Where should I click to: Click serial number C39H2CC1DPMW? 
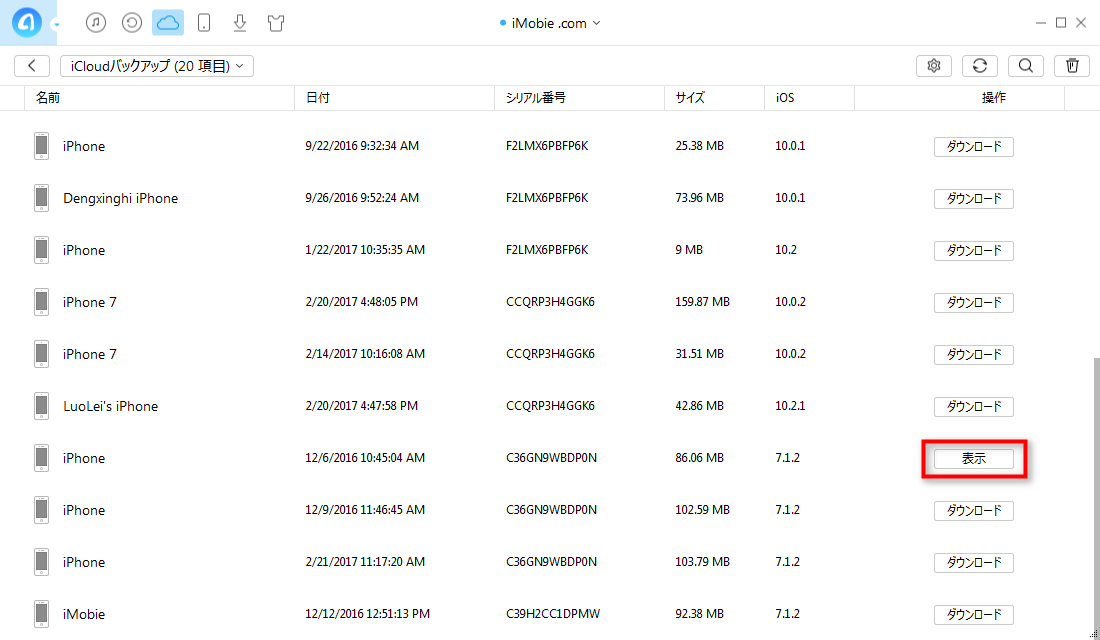553,613
